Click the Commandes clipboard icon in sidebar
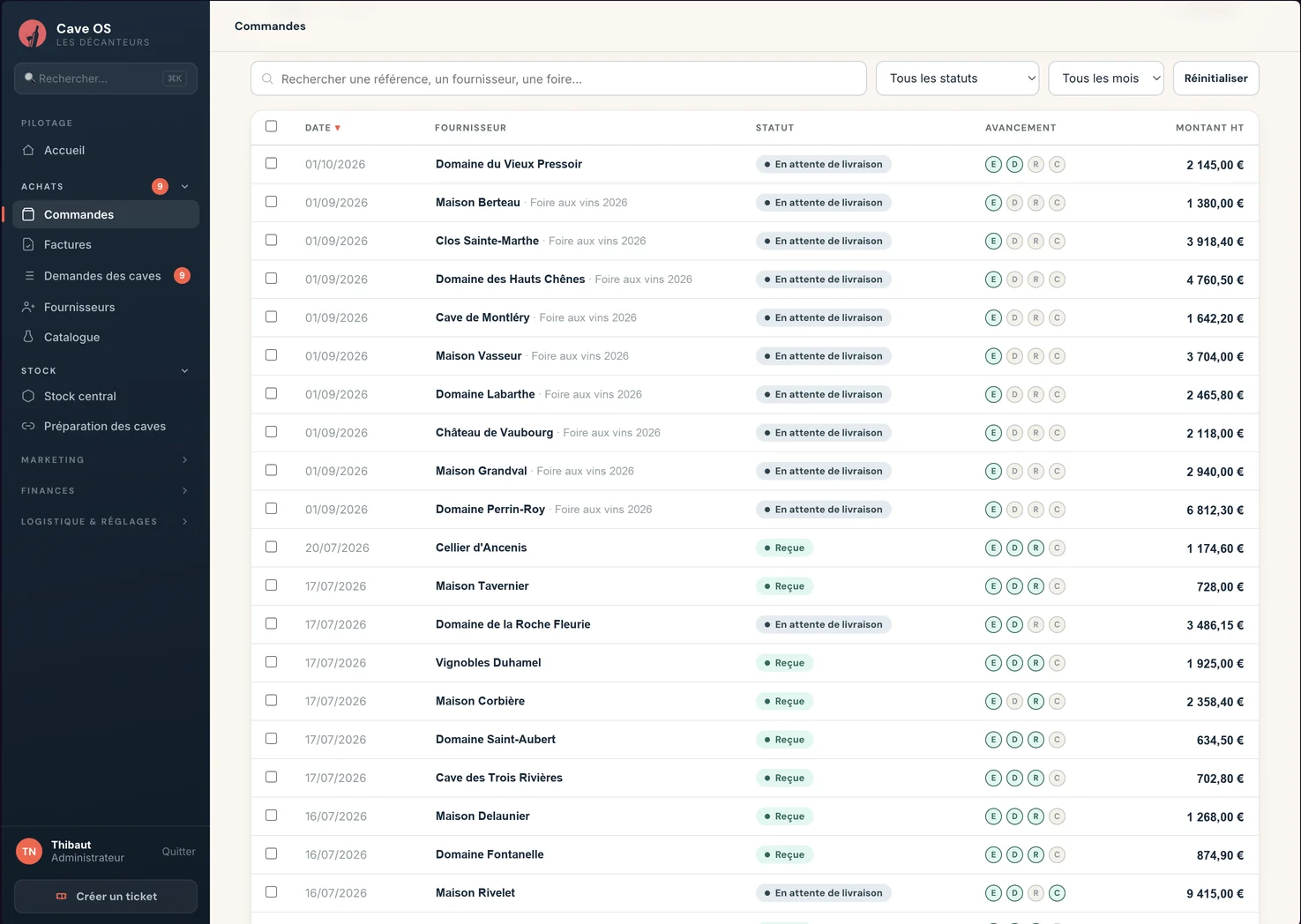This screenshot has width=1301, height=924. 28,214
